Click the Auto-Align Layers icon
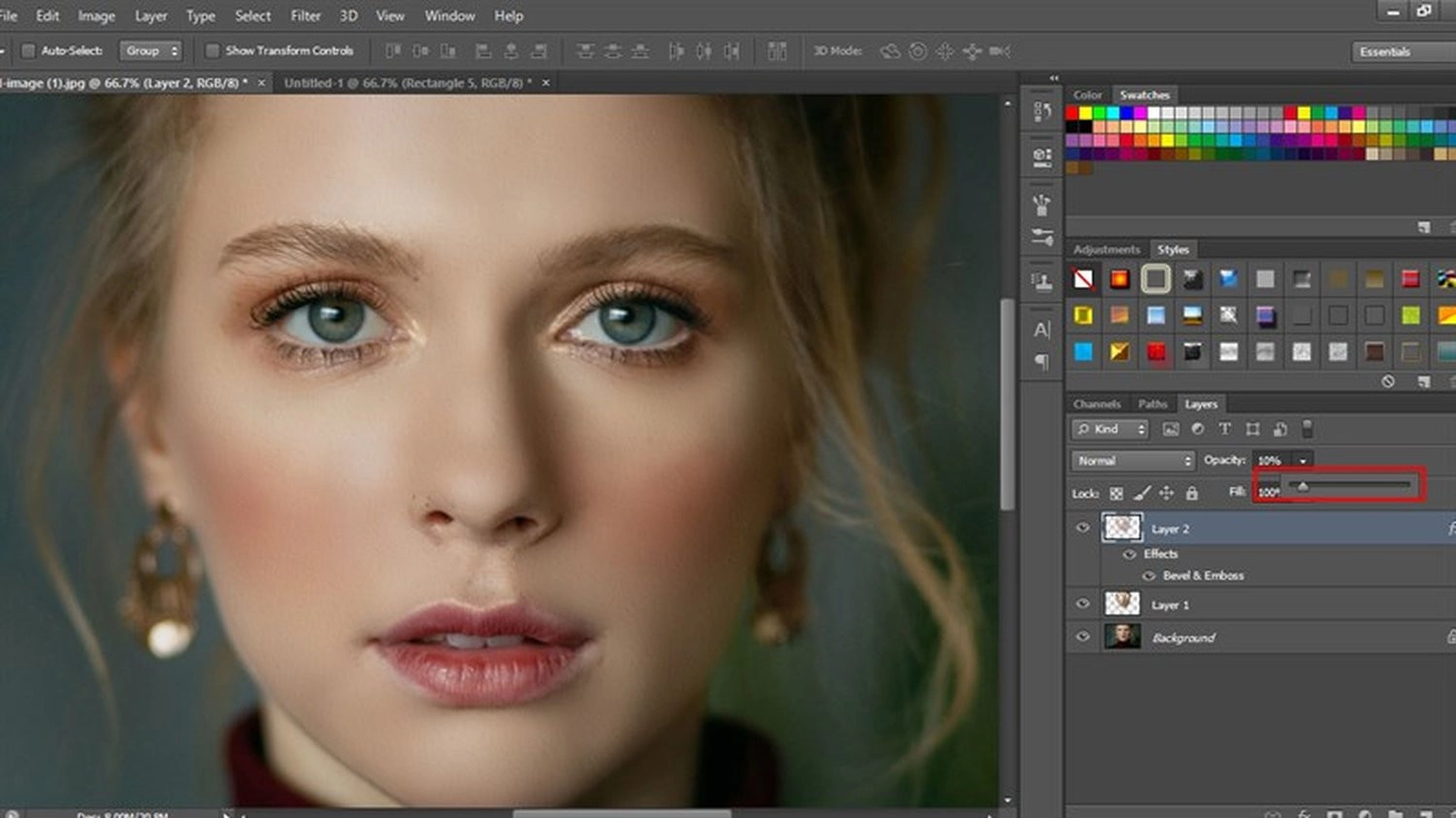Image resolution: width=1456 pixels, height=818 pixels. click(778, 50)
